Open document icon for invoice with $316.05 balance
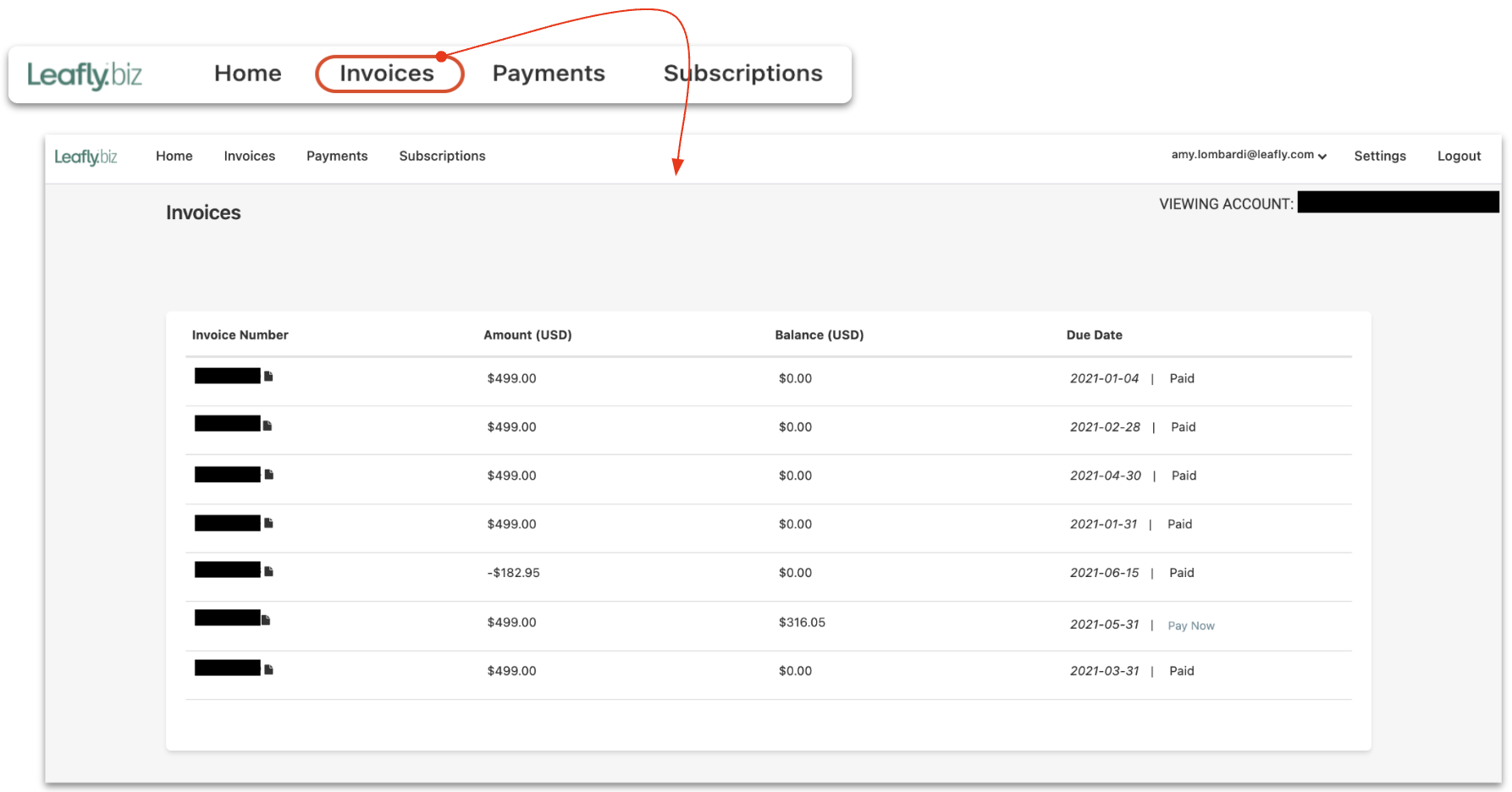 point(266,619)
